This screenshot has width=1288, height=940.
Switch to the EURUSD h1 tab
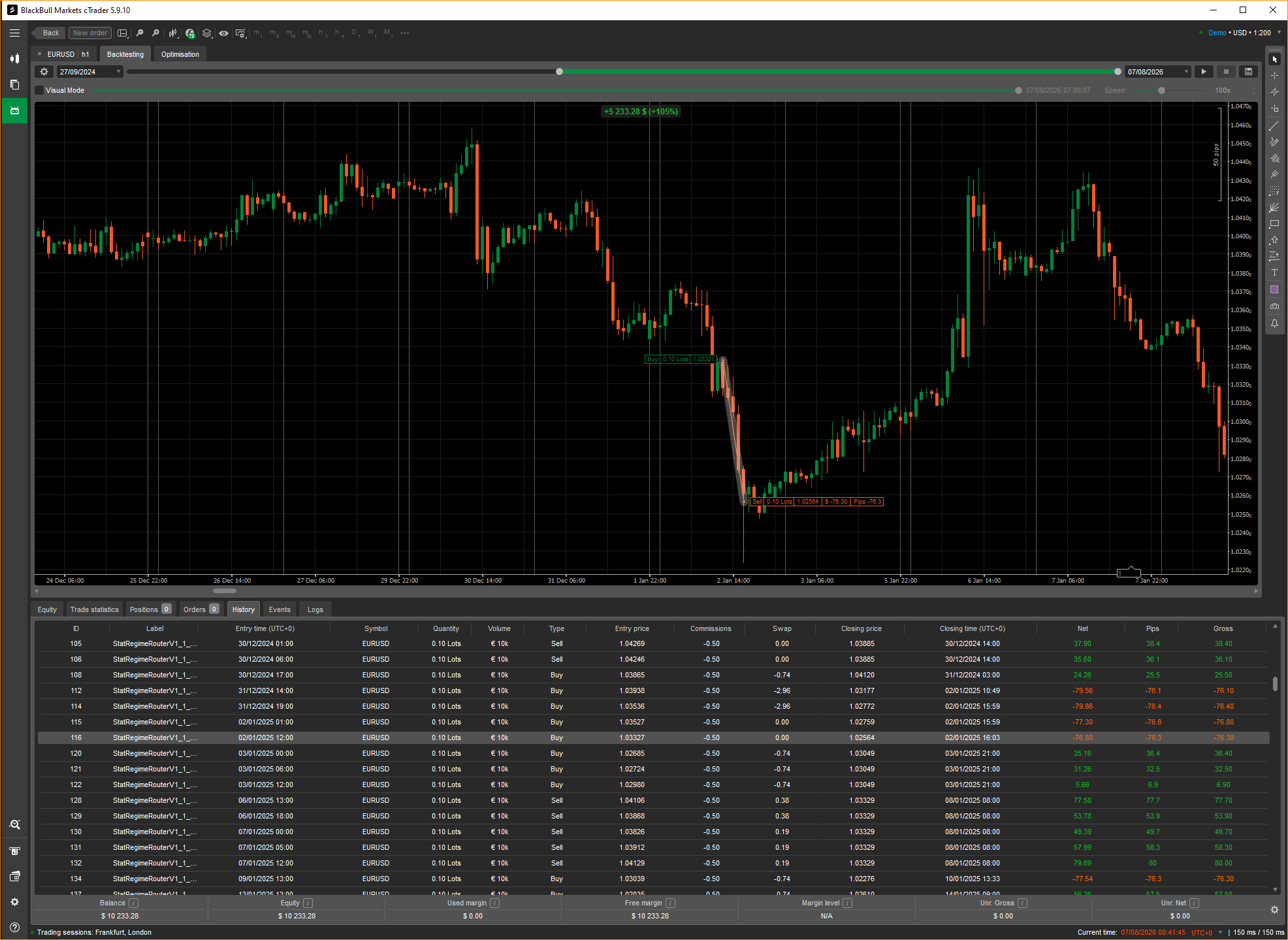click(64, 54)
